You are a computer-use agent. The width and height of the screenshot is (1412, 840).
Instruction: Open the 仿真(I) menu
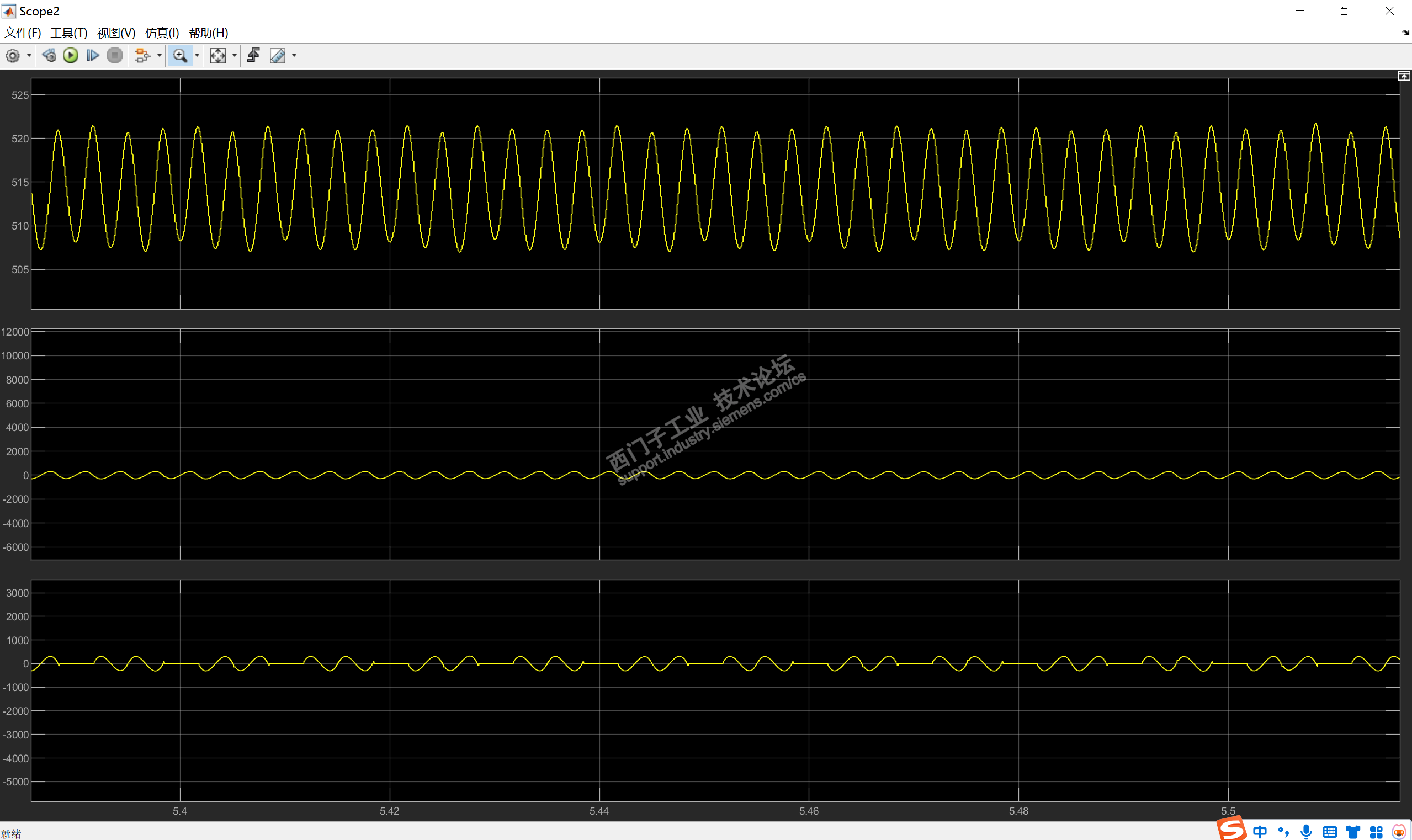pos(162,33)
